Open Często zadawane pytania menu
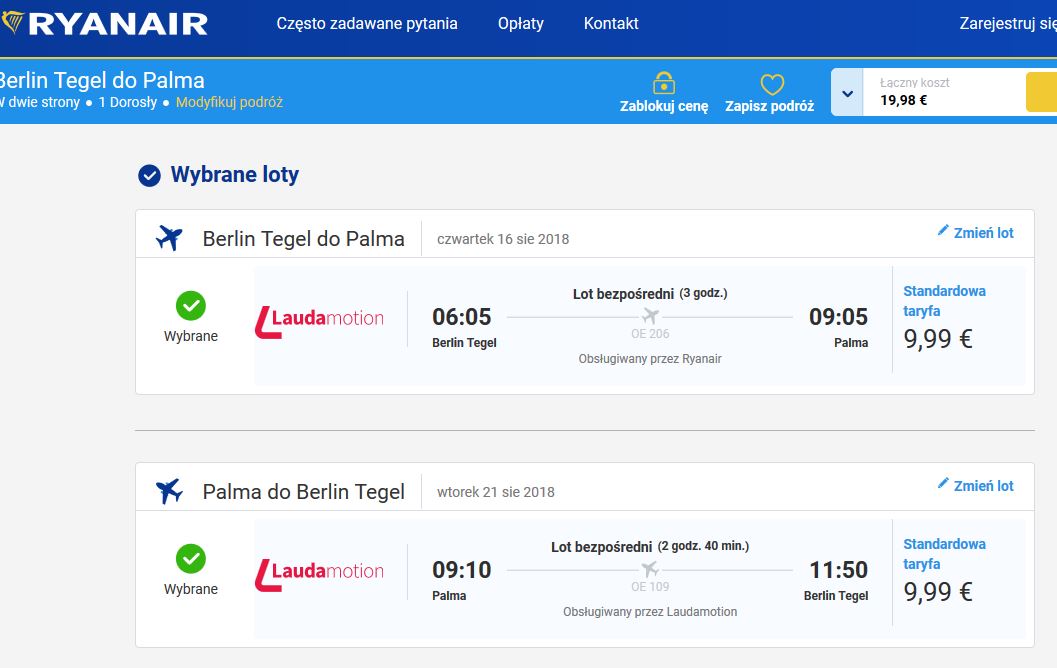Viewport: 1057px width, 668px height. (367, 24)
